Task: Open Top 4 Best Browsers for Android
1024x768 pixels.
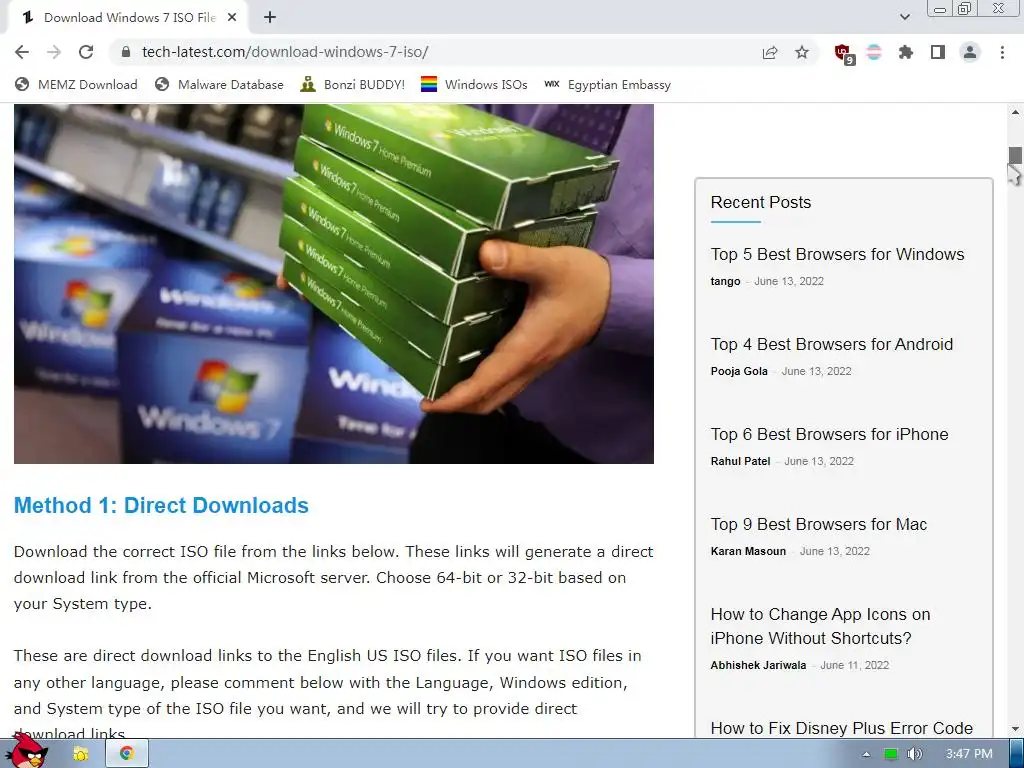Action: pyautogui.click(x=831, y=344)
